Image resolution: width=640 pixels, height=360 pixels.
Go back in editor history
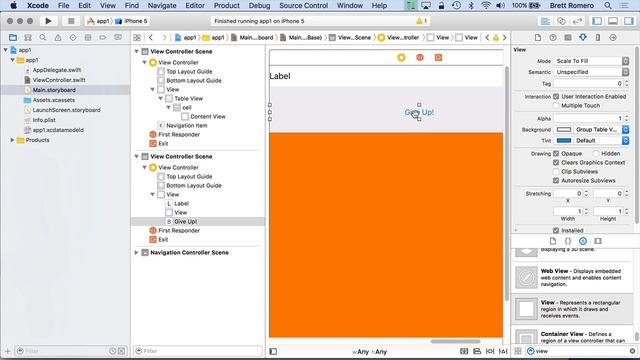[x=151, y=38]
